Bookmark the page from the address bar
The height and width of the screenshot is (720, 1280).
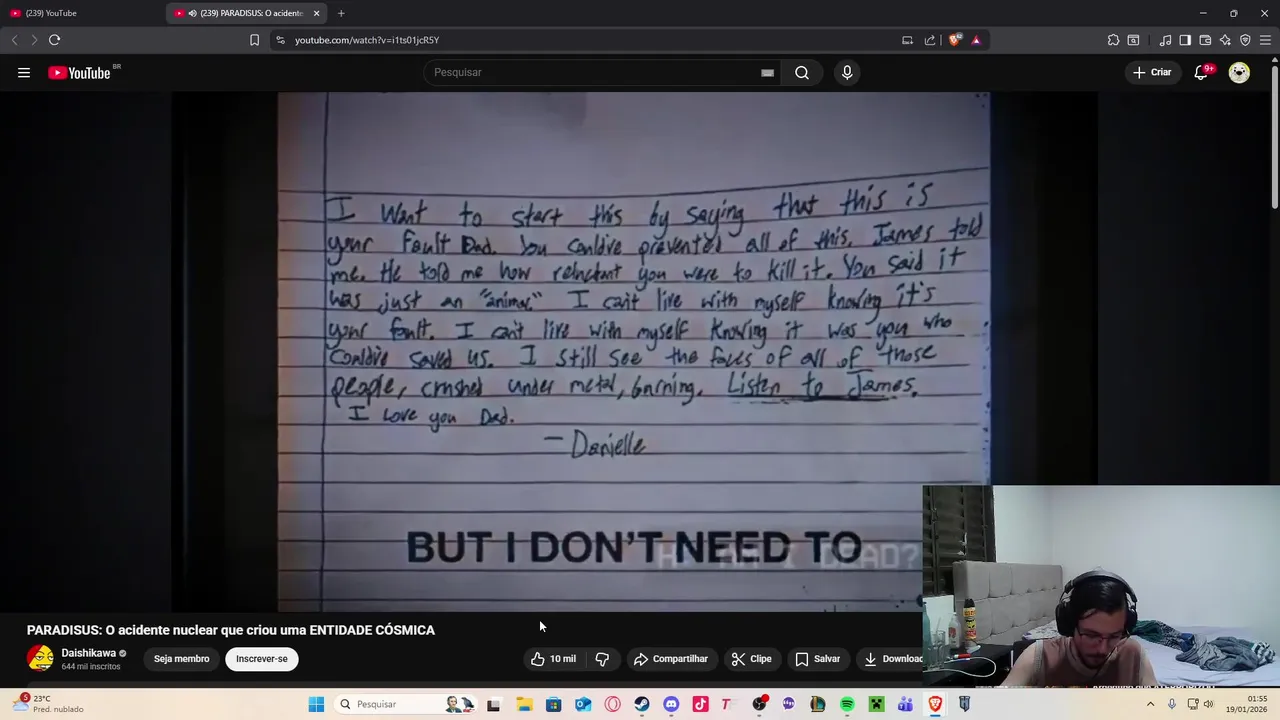[254, 40]
